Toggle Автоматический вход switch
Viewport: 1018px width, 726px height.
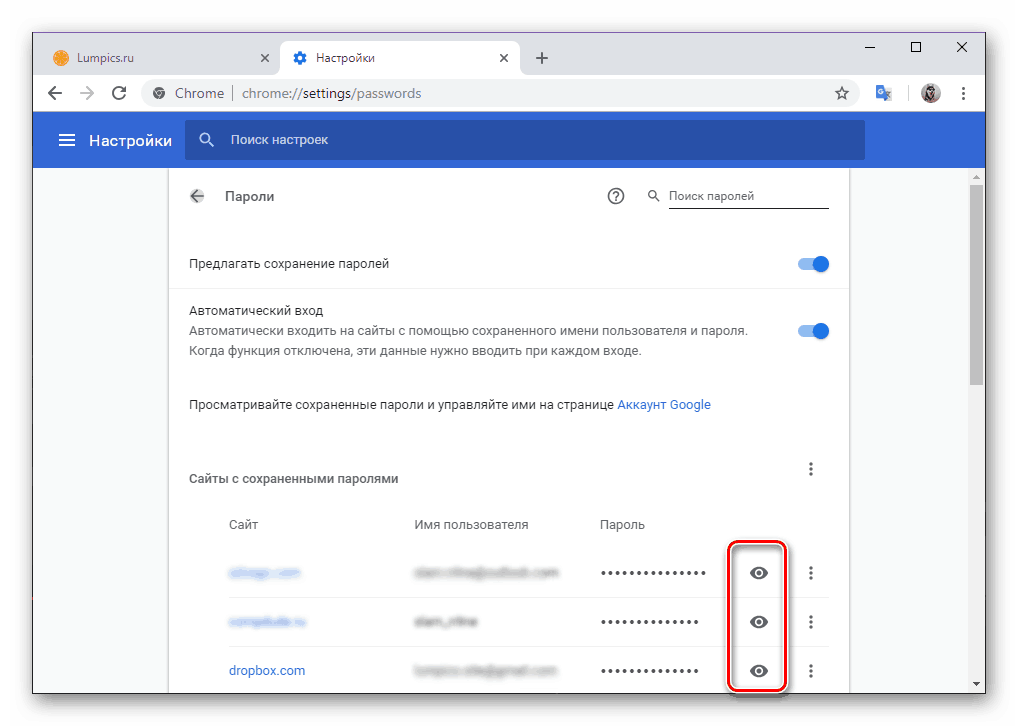point(813,331)
